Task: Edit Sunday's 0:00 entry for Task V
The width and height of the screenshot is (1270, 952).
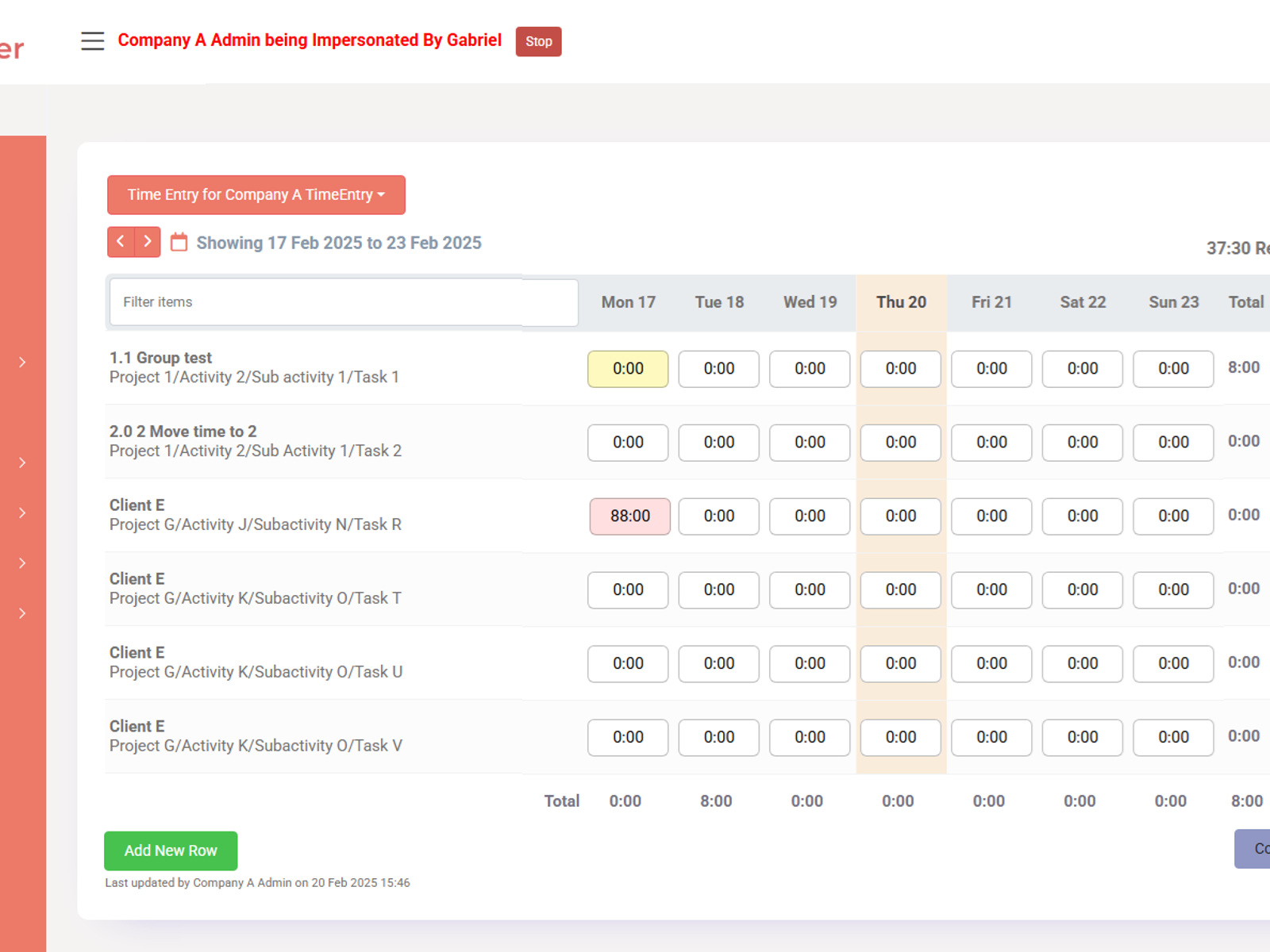Action: [x=1173, y=737]
